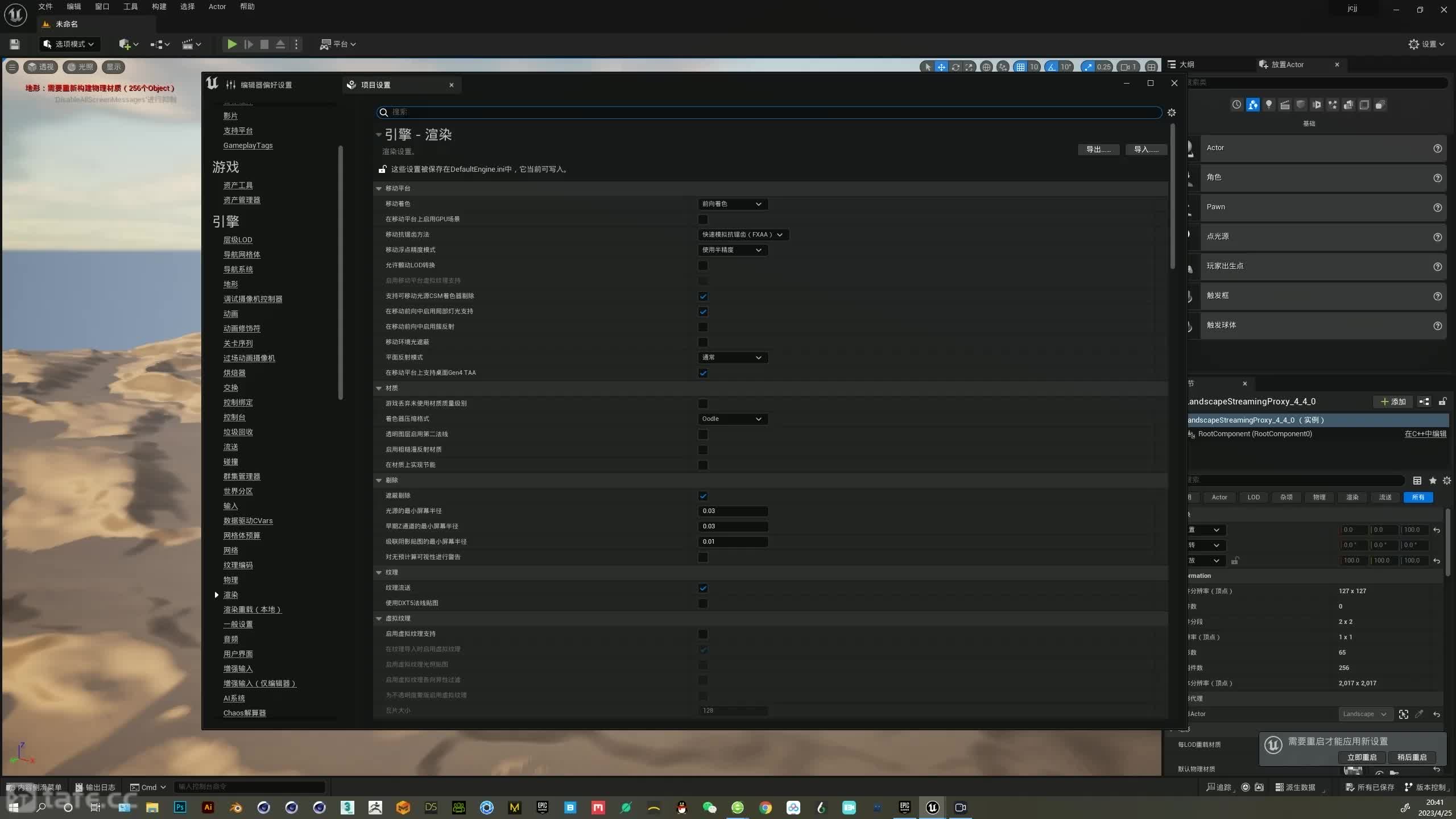Open the Actor menu in menu bar

click(217, 6)
